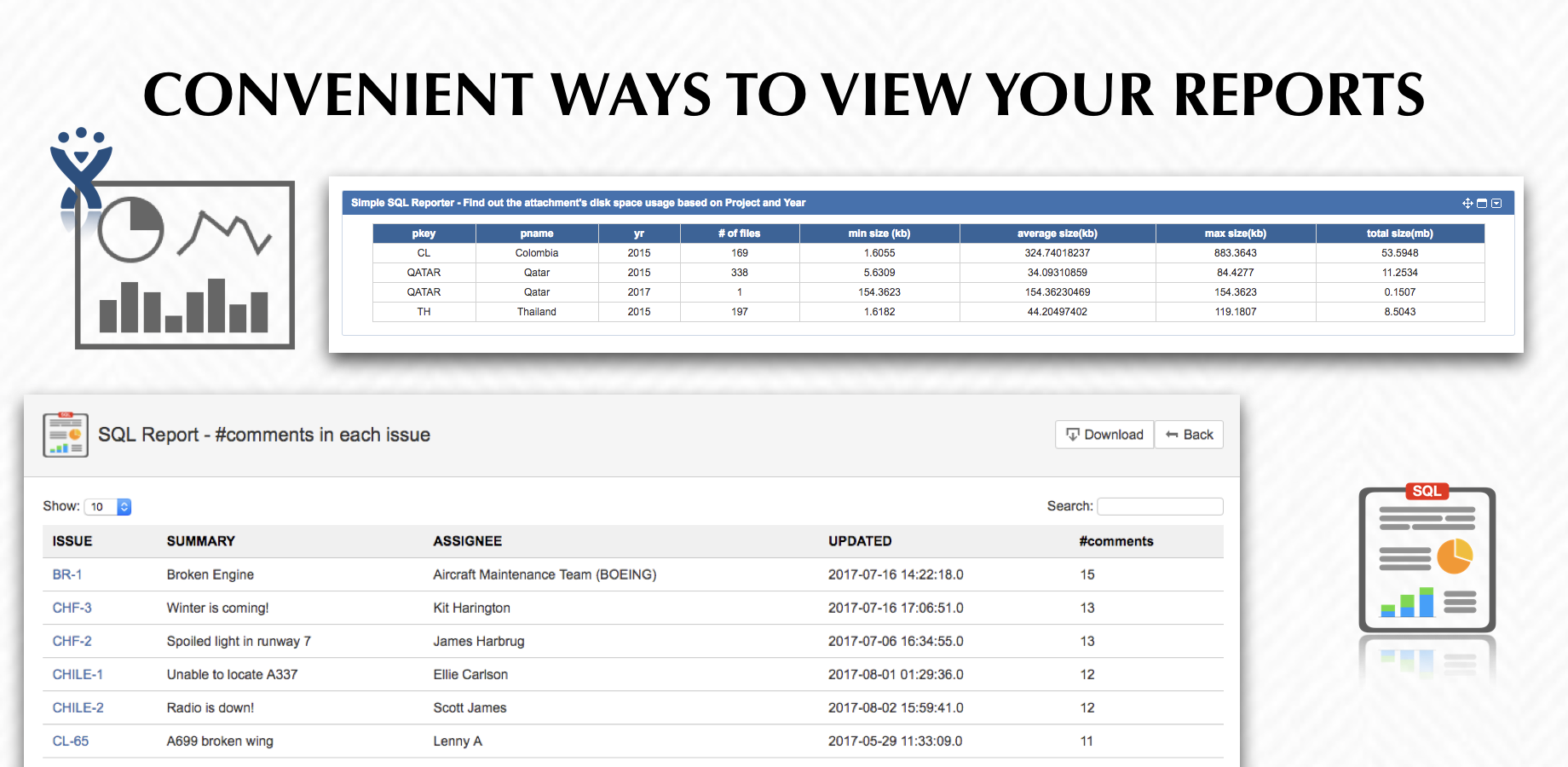
Task: Go back using the Back button
Action: (1190, 435)
